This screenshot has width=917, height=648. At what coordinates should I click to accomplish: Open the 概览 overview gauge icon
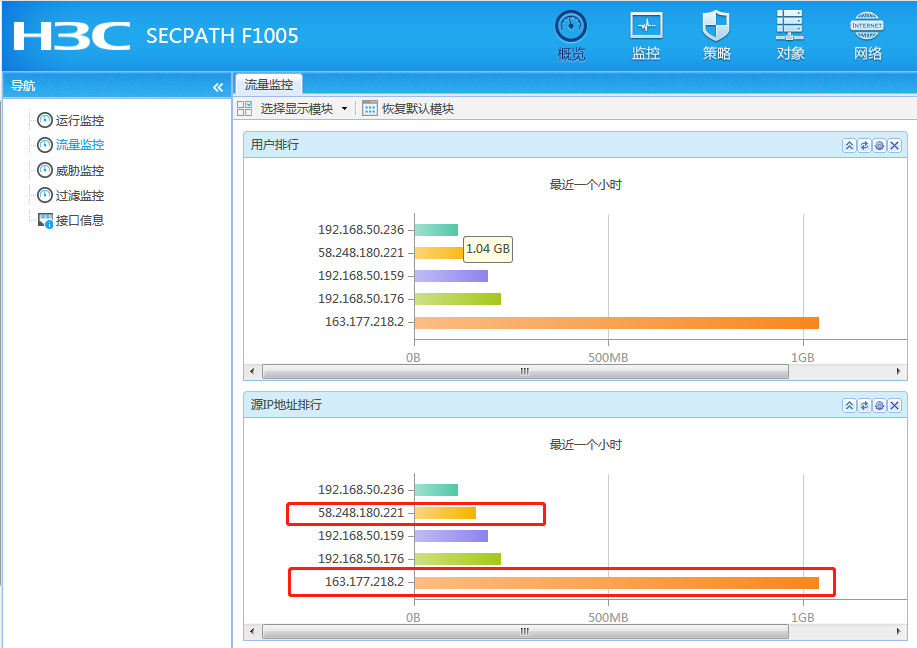(571, 35)
